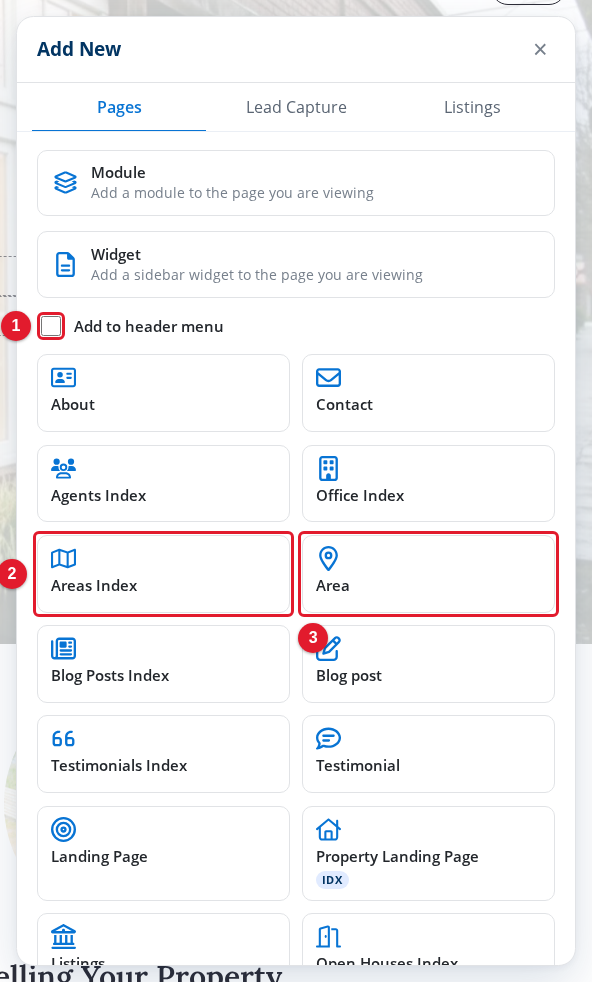Click the About ID card icon
Screen dimensions: 592x982
(63, 378)
